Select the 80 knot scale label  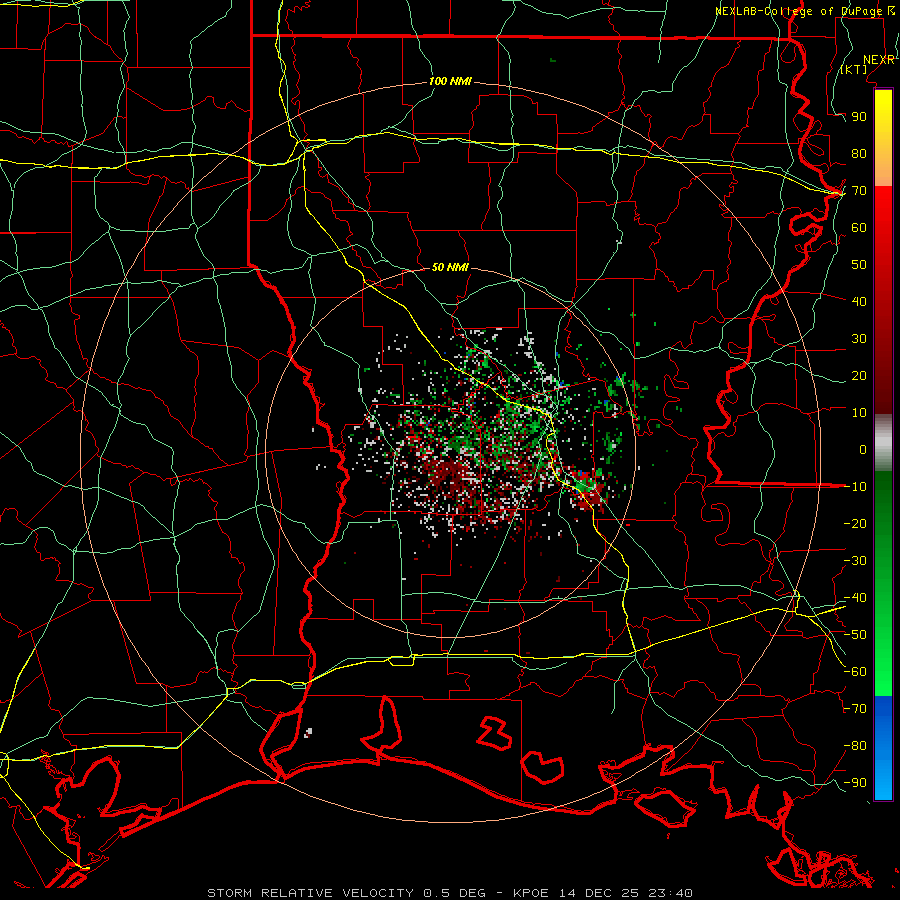859,153
